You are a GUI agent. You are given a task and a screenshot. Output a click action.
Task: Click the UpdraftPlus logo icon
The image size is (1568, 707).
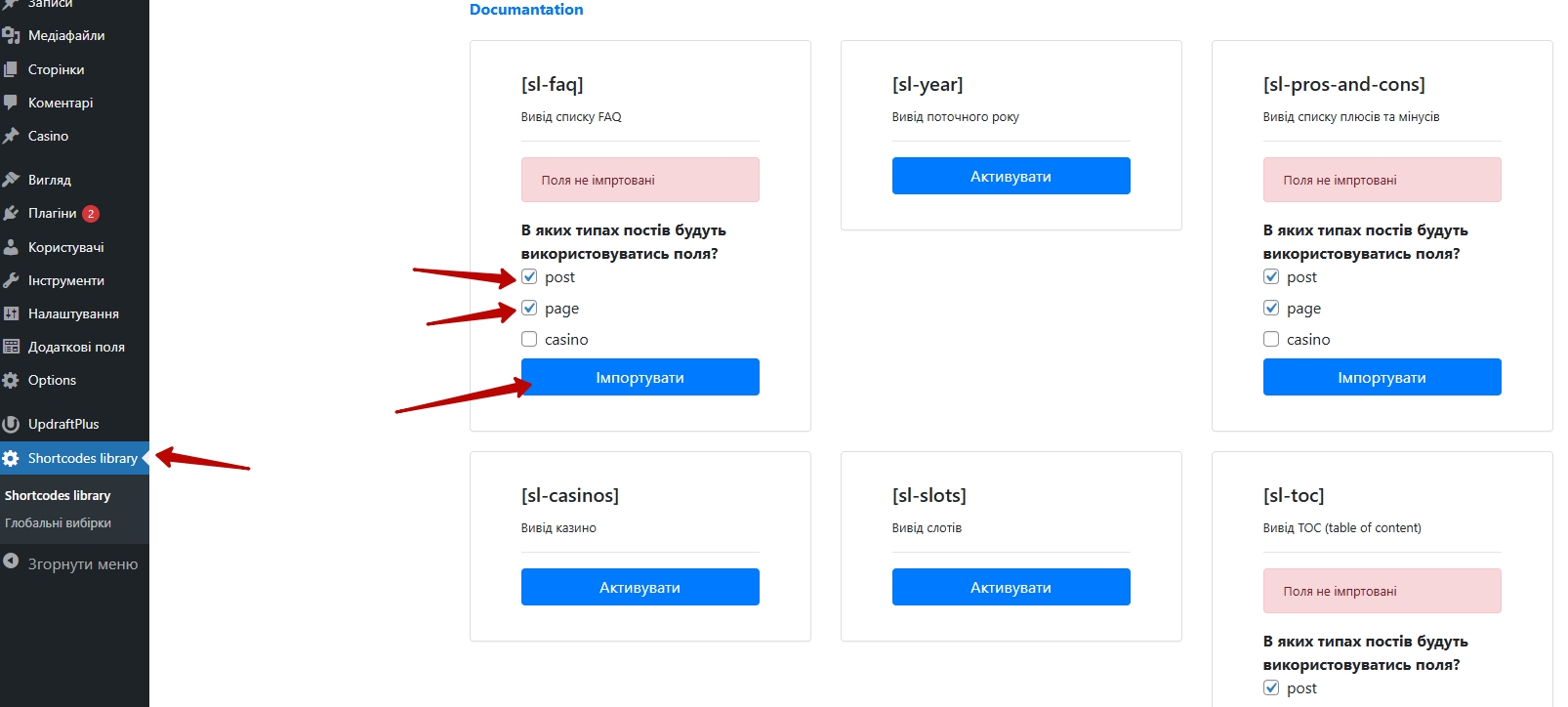[x=11, y=424]
